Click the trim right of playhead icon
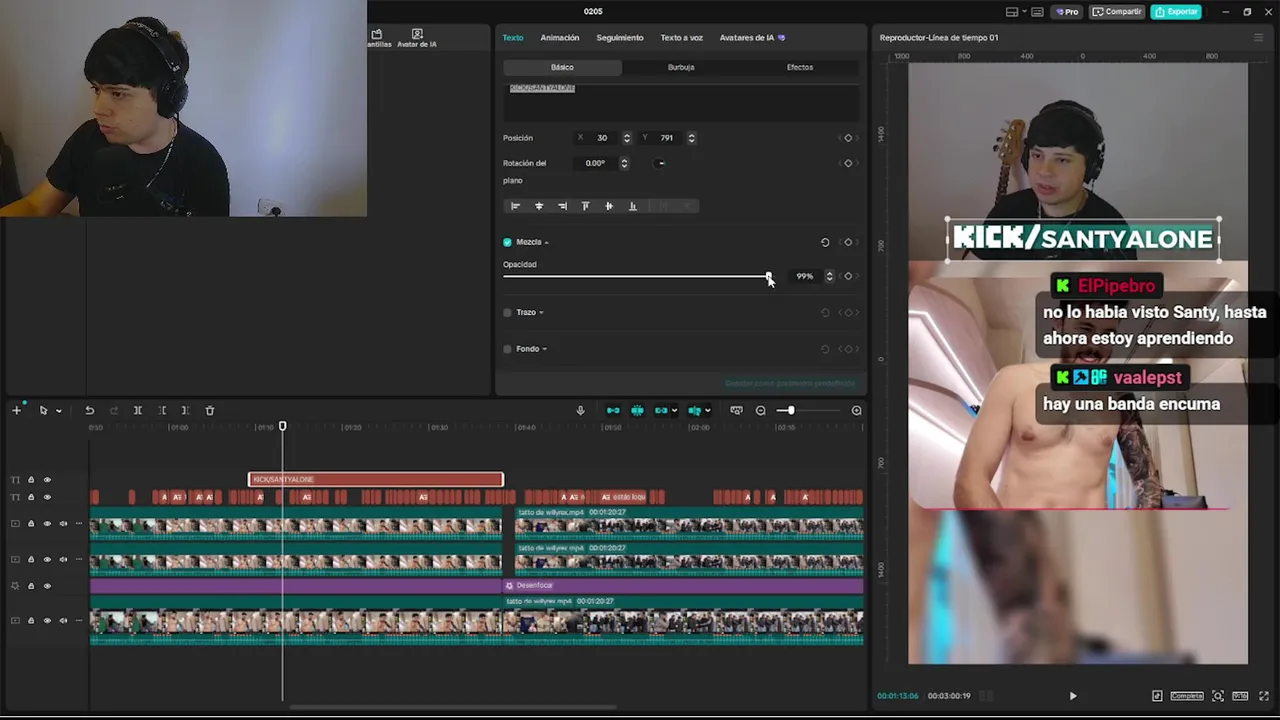1280x720 pixels. point(185,410)
